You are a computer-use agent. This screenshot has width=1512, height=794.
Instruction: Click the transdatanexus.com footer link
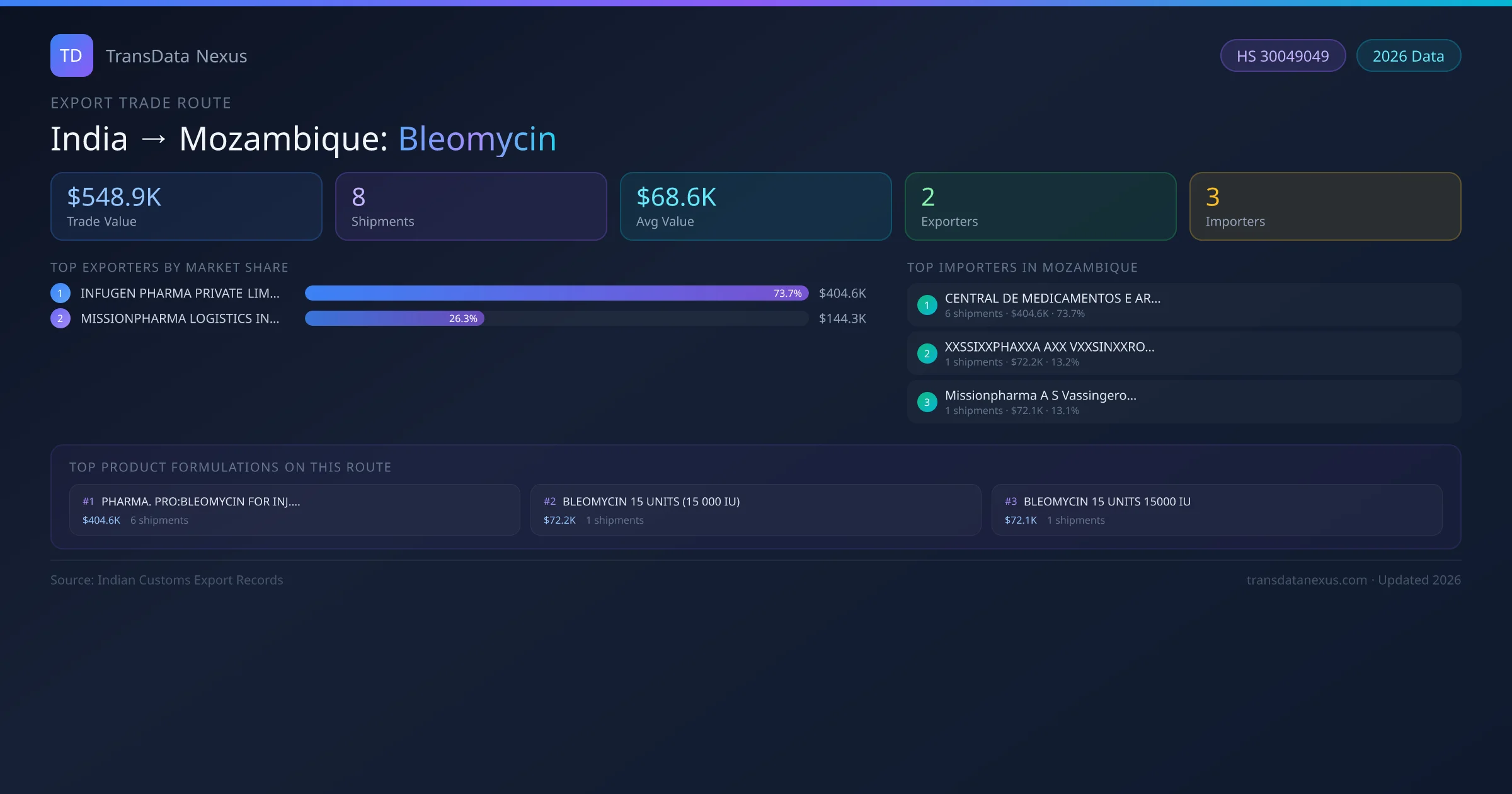pos(1307,580)
